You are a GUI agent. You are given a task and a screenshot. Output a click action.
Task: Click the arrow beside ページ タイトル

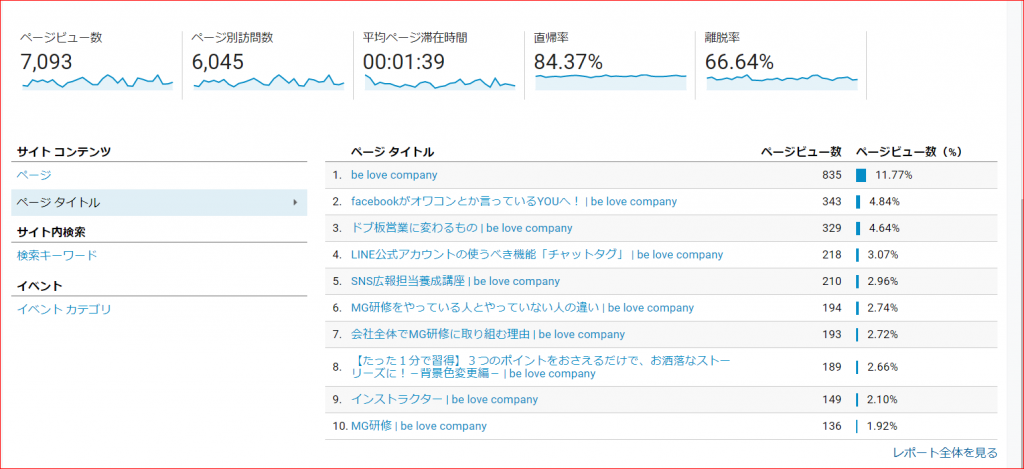pyautogui.click(x=295, y=202)
